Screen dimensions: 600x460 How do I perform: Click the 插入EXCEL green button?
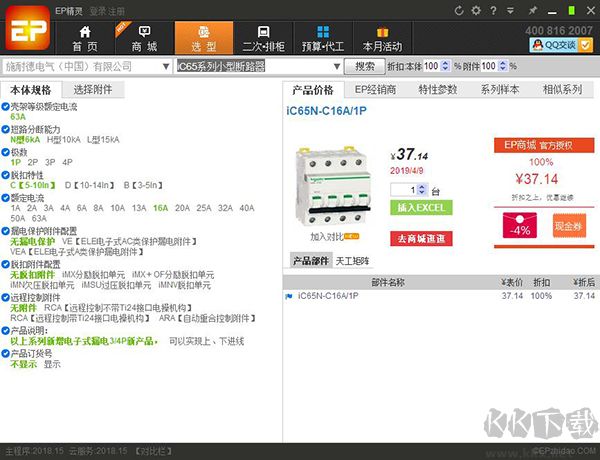[419, 207]
